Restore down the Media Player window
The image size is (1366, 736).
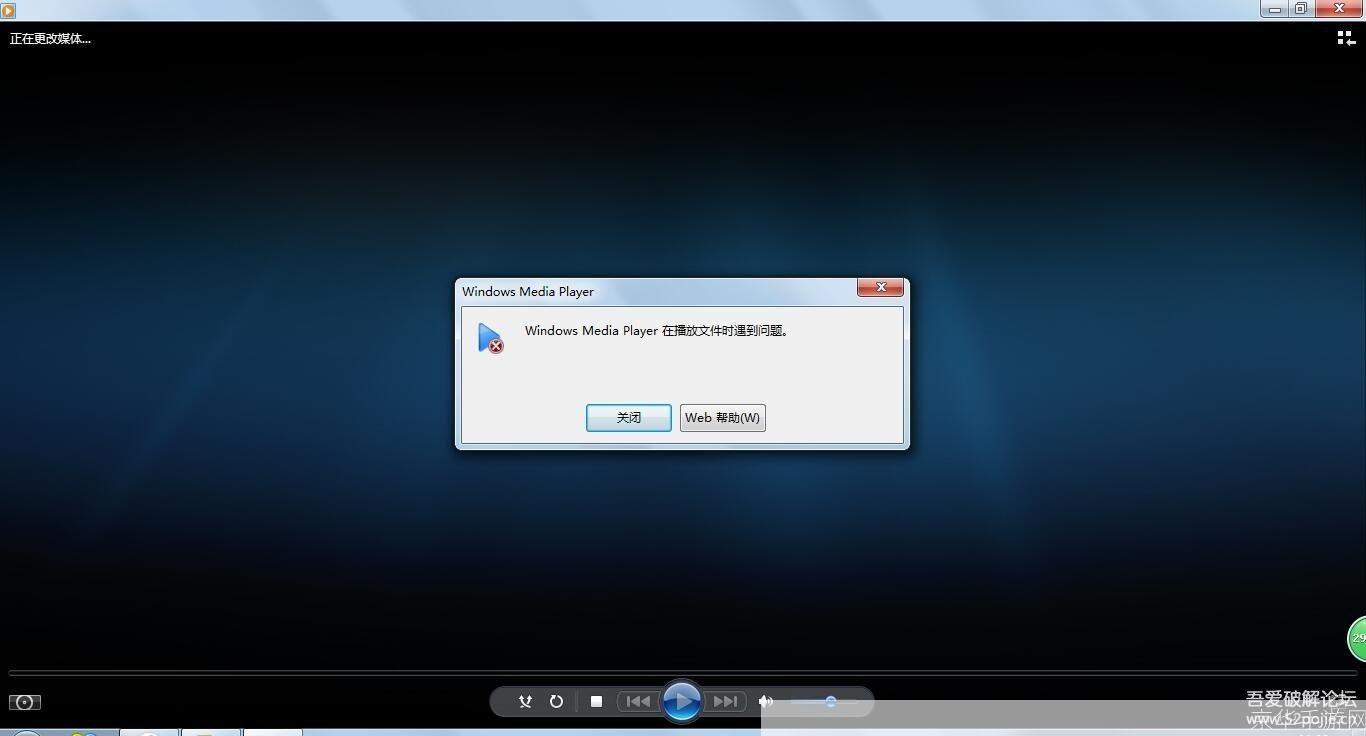(1301, 9)
